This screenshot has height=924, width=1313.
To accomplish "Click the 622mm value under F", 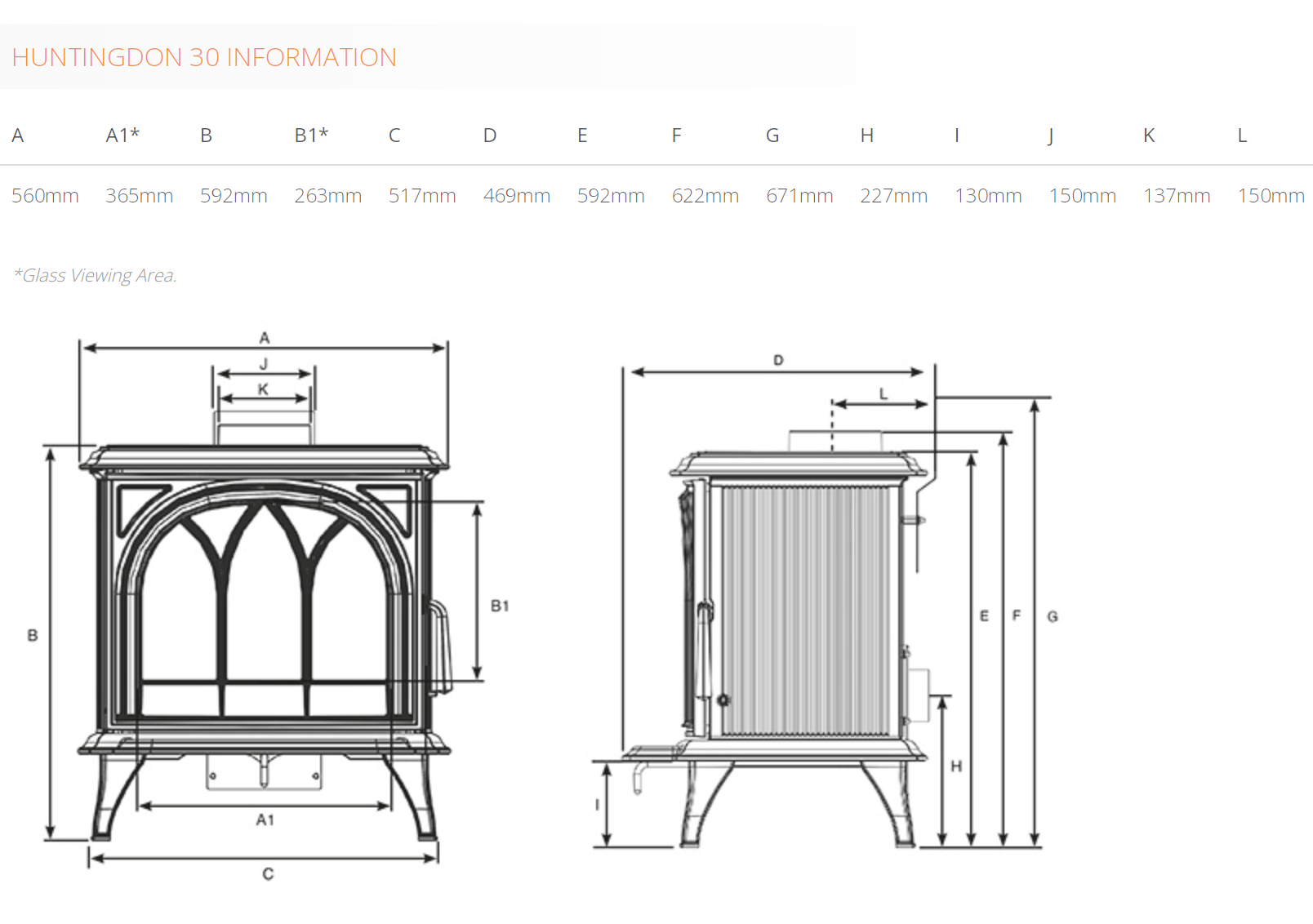I will (x=706, y=196).
